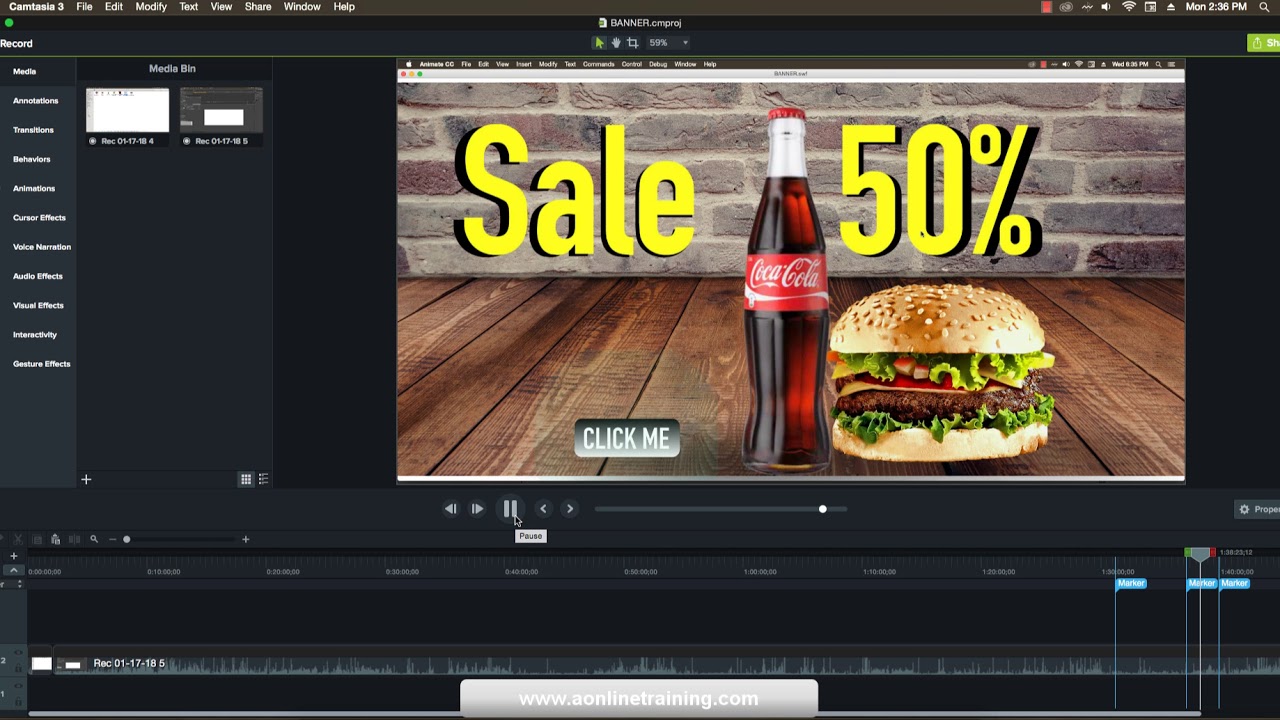Screen dimensions: 1280x720
Task: Collapse the marker track chevron
Action: coord(14,570)
